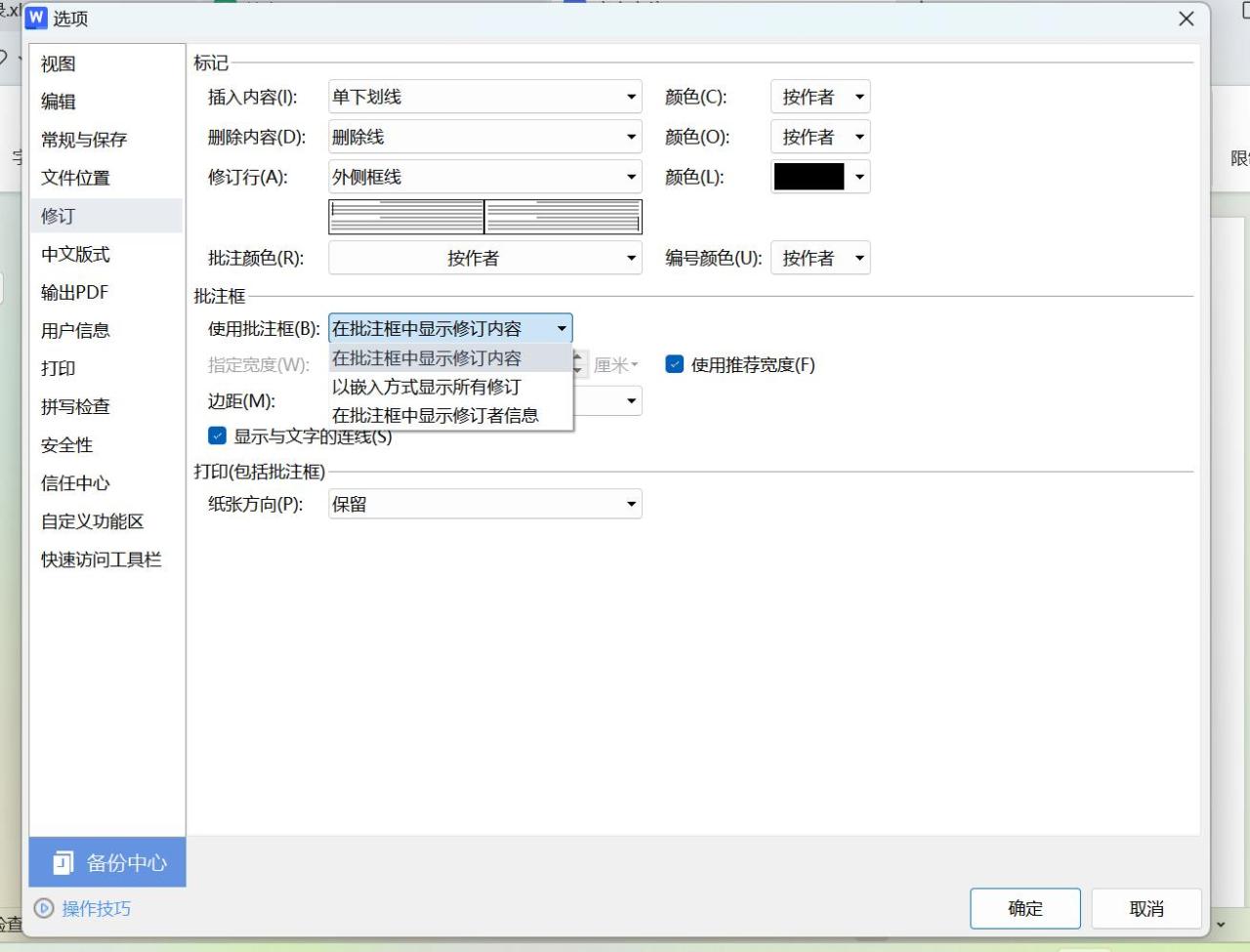Screen dimensions: 1250x952
Task: Click the 确定 button
Action: coord(1024,908)
